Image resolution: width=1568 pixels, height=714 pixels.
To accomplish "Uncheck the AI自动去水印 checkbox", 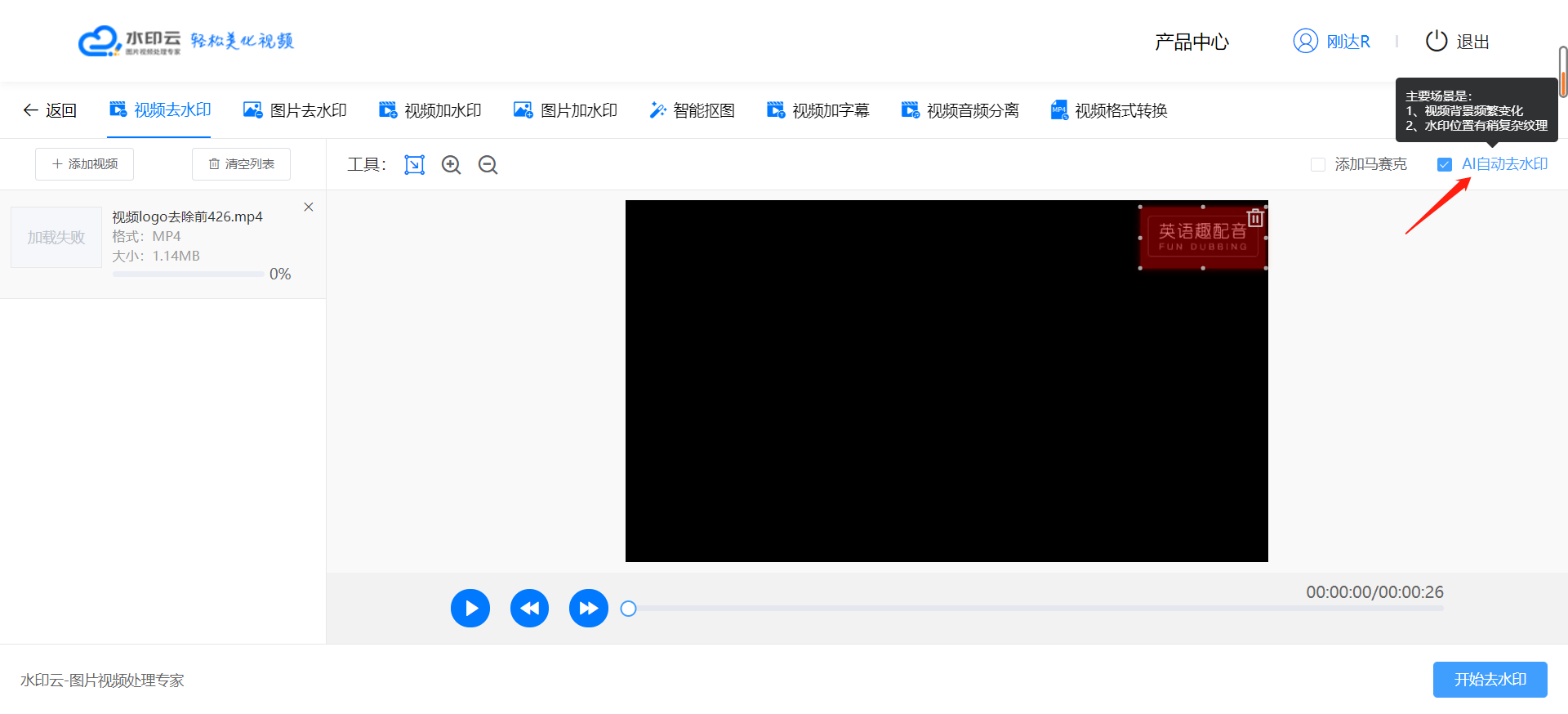I will tap(1444, 165).
